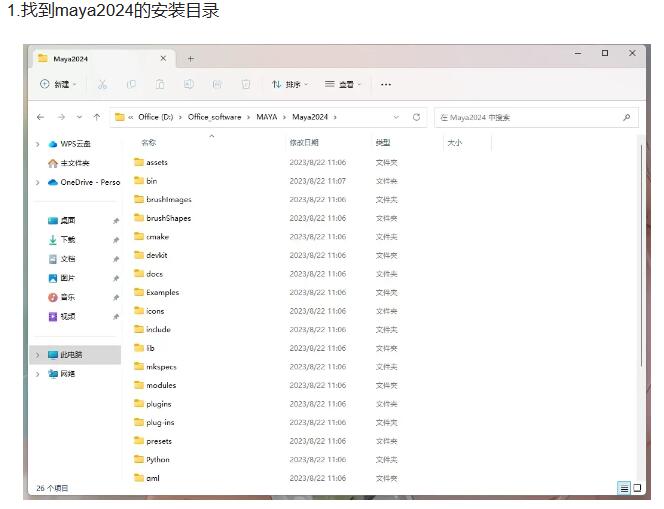Select the bin folder
Viewport: 664px width, 509px height.
(151, 181)
